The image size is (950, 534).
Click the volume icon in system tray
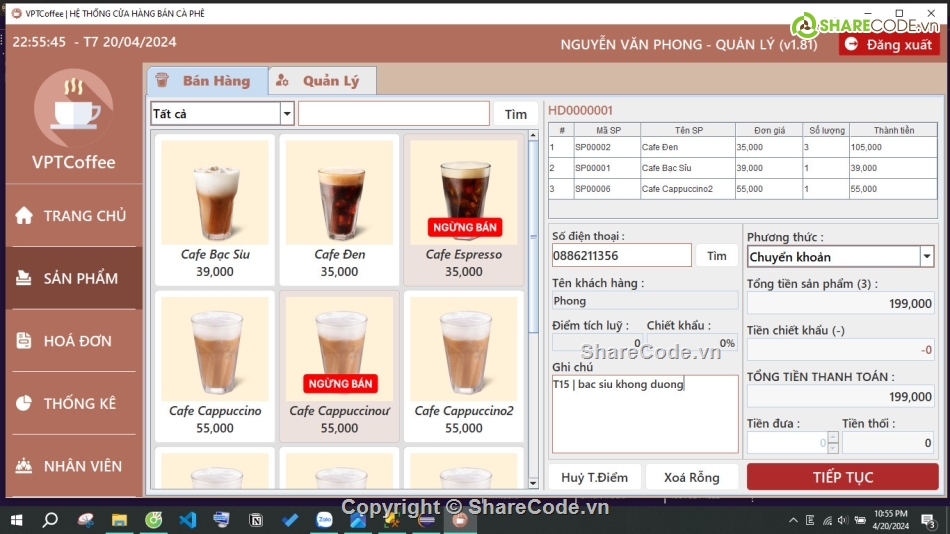pos(843,520)
